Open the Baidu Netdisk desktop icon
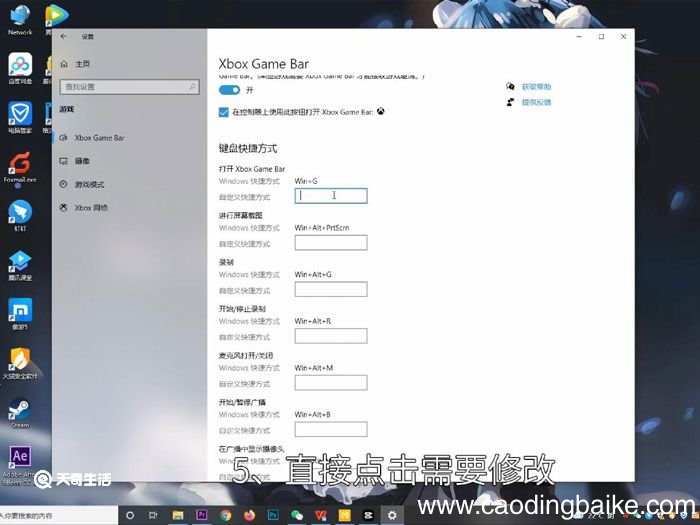The image size is (700, 525). [20, 68]
